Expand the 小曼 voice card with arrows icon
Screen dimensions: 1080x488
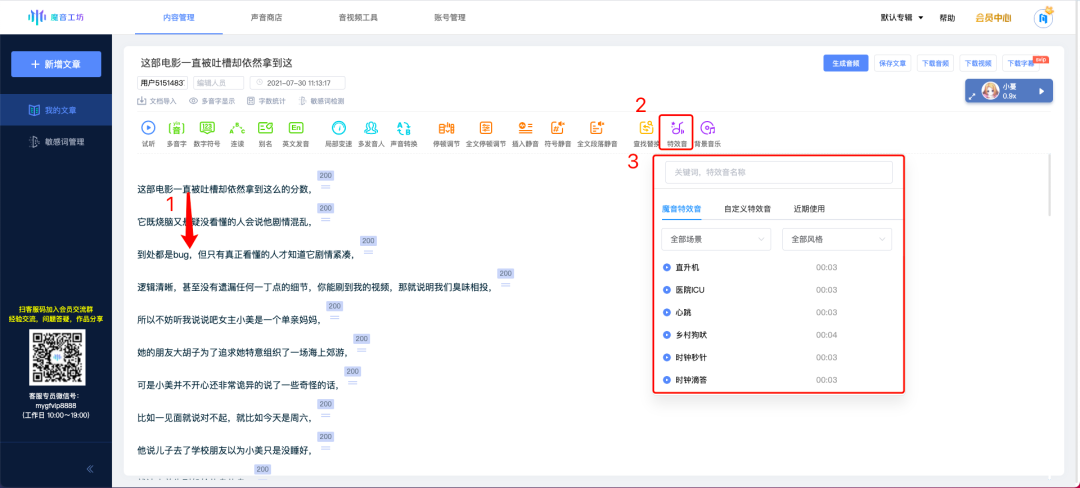(x=972, y=96)
